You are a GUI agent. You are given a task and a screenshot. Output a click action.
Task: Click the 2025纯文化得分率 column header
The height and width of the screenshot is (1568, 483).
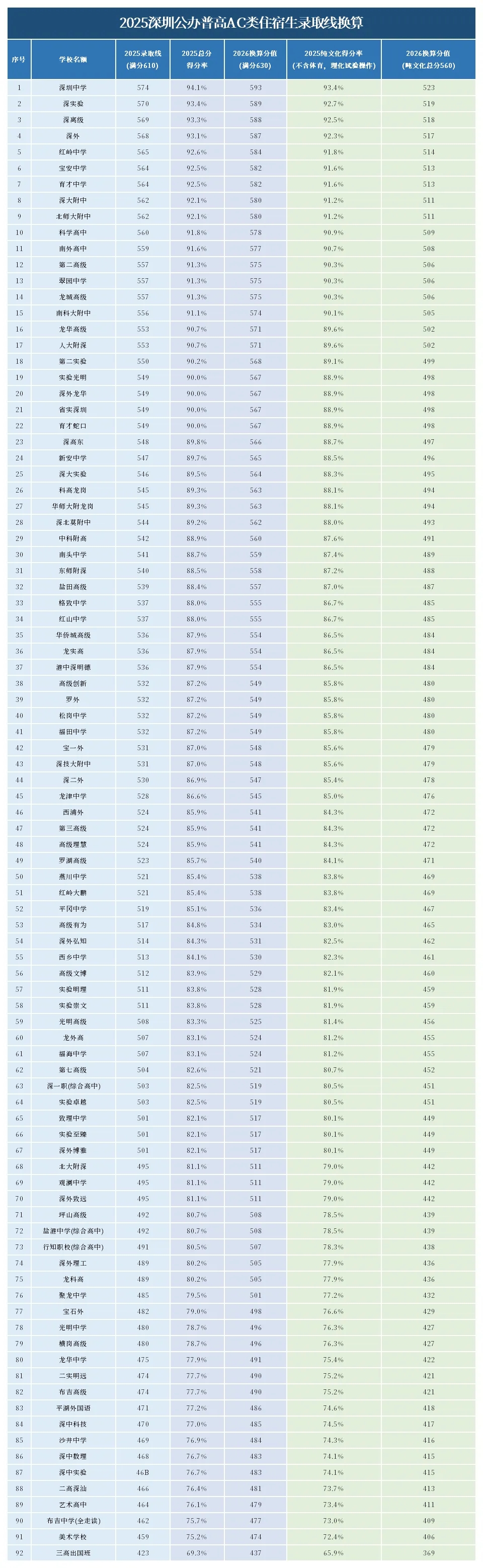click(334, 60)
